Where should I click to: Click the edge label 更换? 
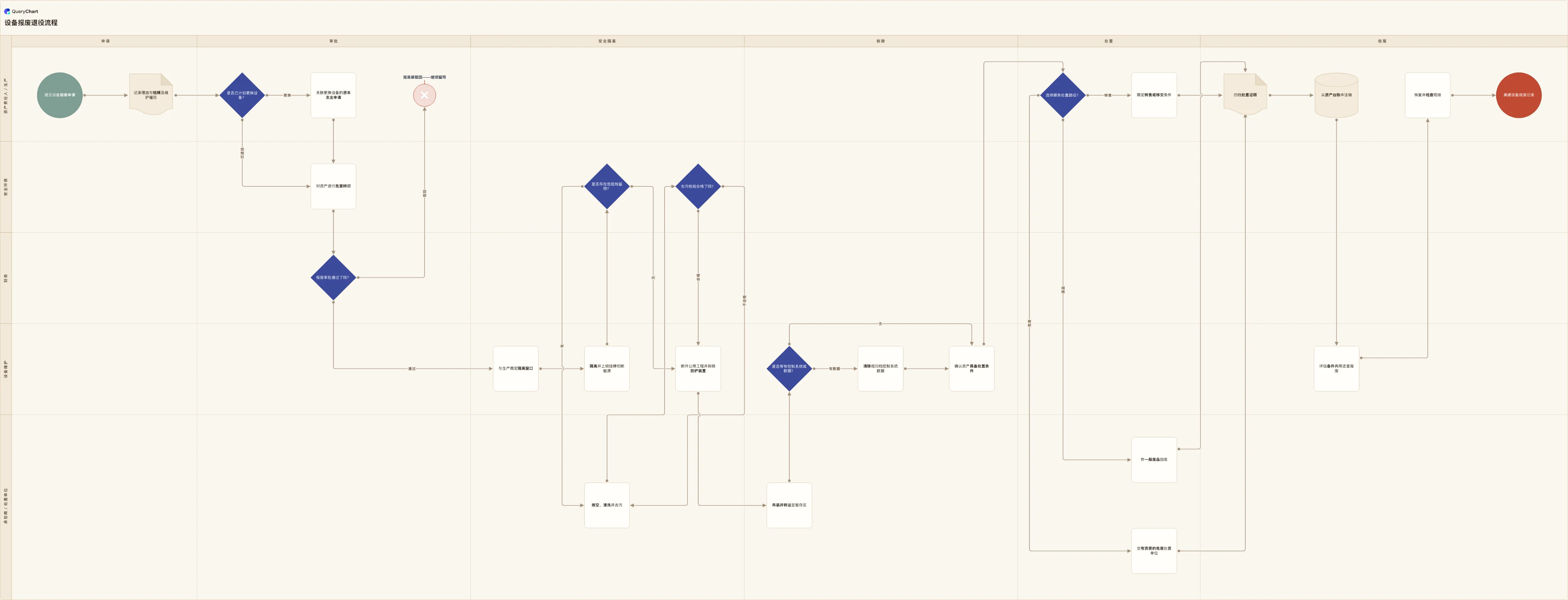287,96
